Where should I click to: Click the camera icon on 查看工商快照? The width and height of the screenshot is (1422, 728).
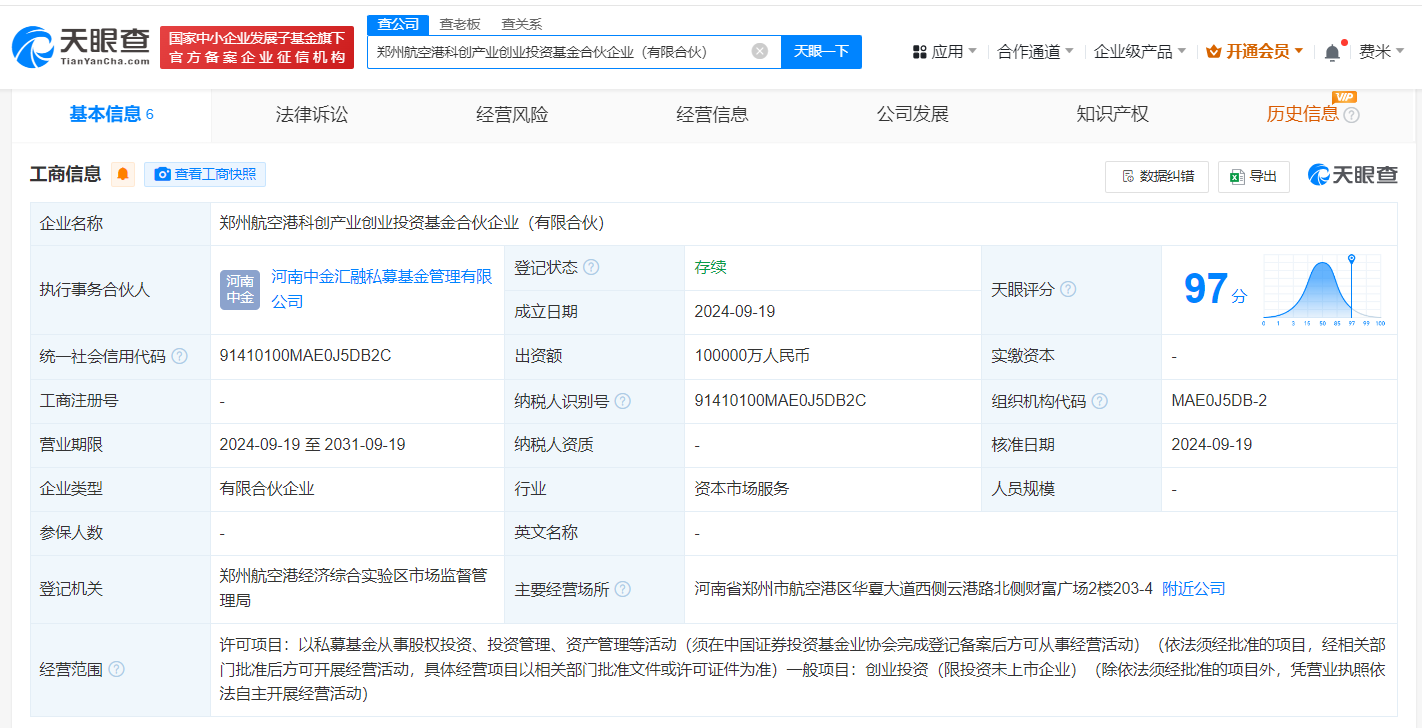click(163, 174)
